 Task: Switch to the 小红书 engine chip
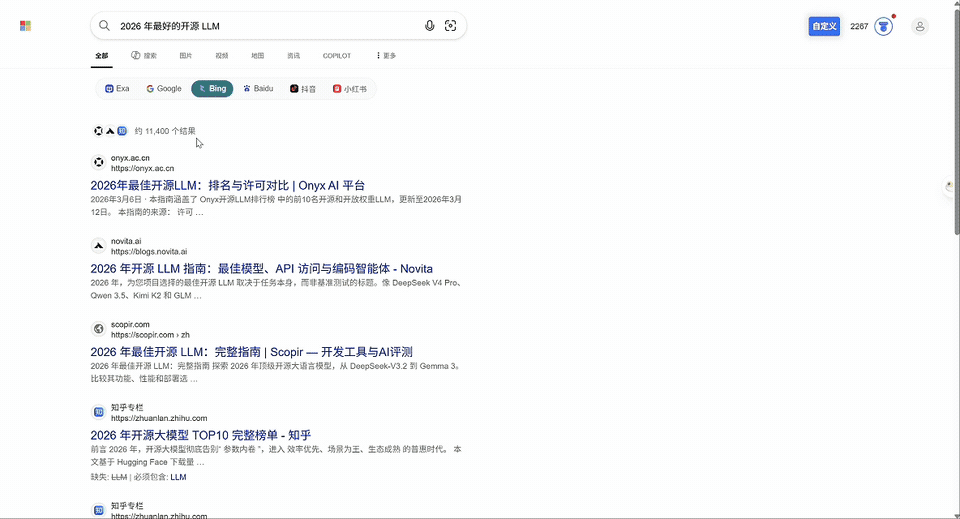350,89
